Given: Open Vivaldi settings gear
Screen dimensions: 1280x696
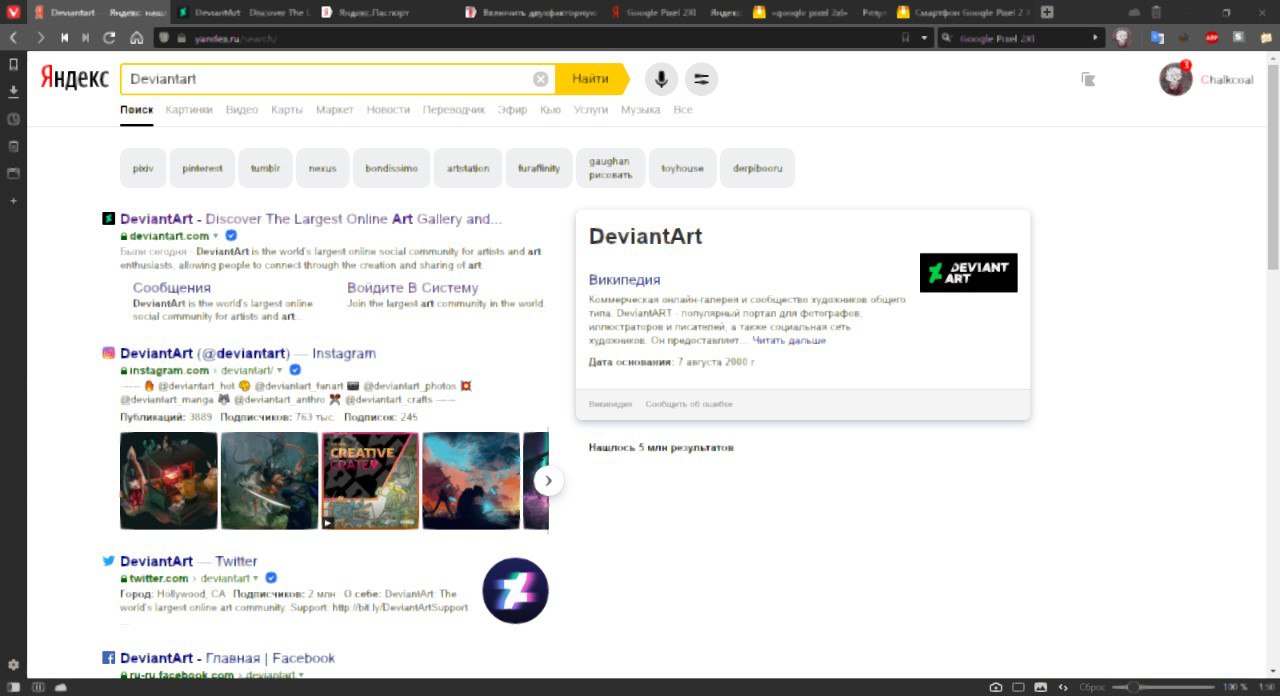Looking at the screenshot, I should (13, 664).
